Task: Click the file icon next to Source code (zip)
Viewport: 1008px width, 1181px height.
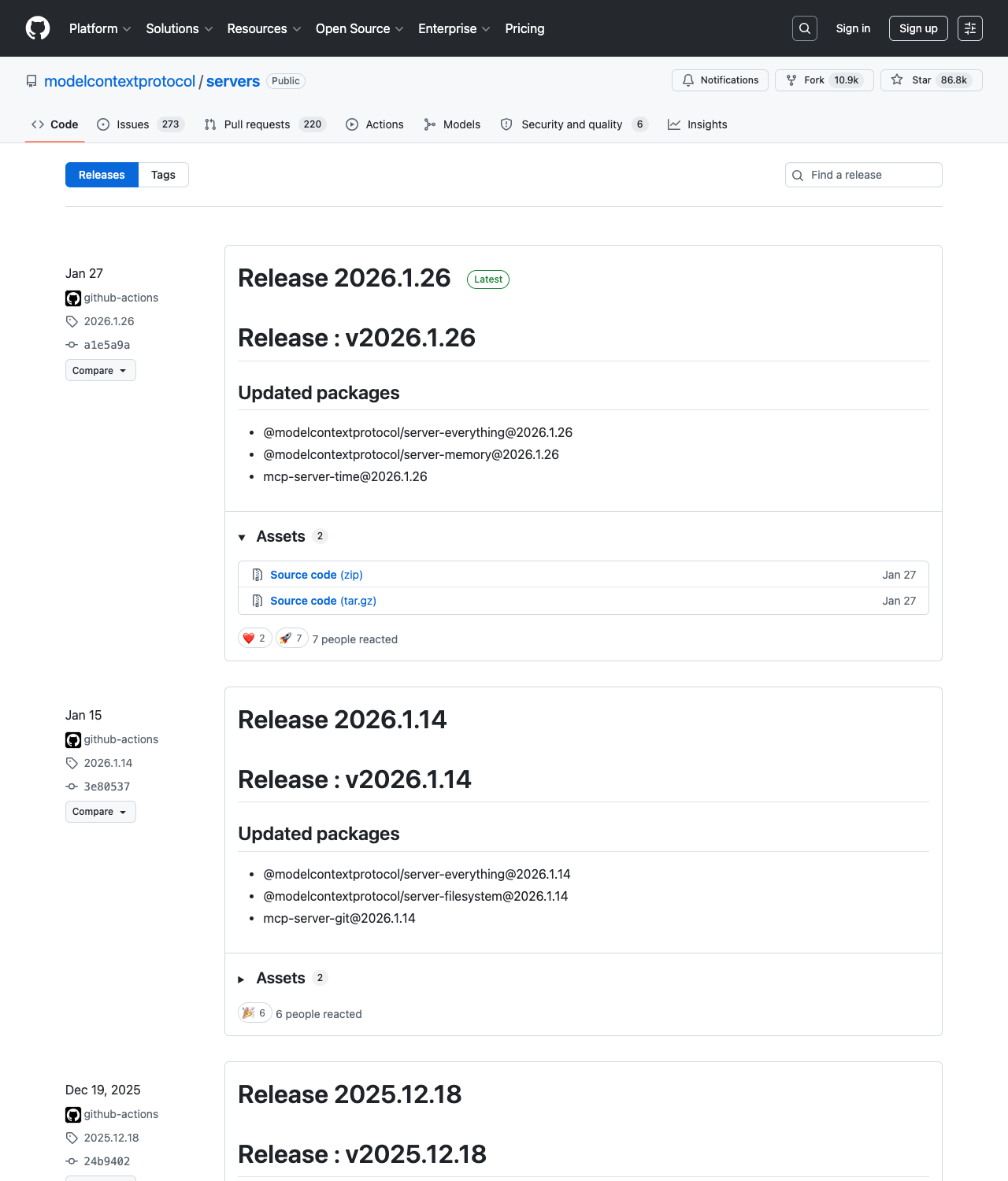Action: pyautogui.click(x=258, y=575)
